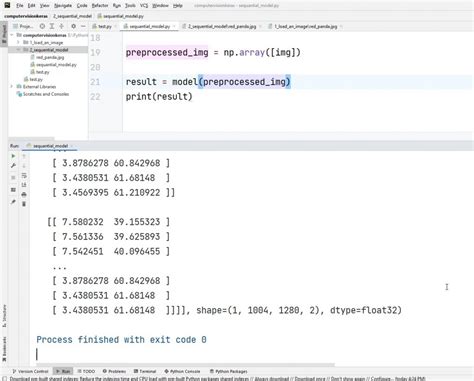
Task: Open the Project view dropdown
Action: pyautogui.click(x=23, y=26)
